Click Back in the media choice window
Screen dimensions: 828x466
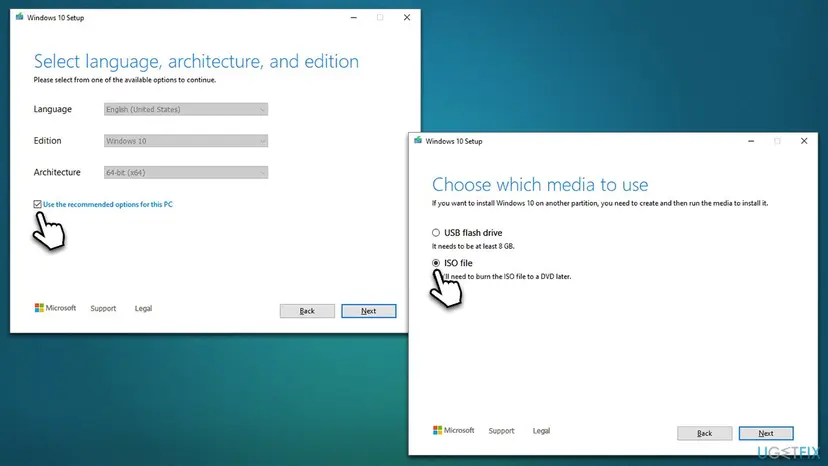[704, 433]
